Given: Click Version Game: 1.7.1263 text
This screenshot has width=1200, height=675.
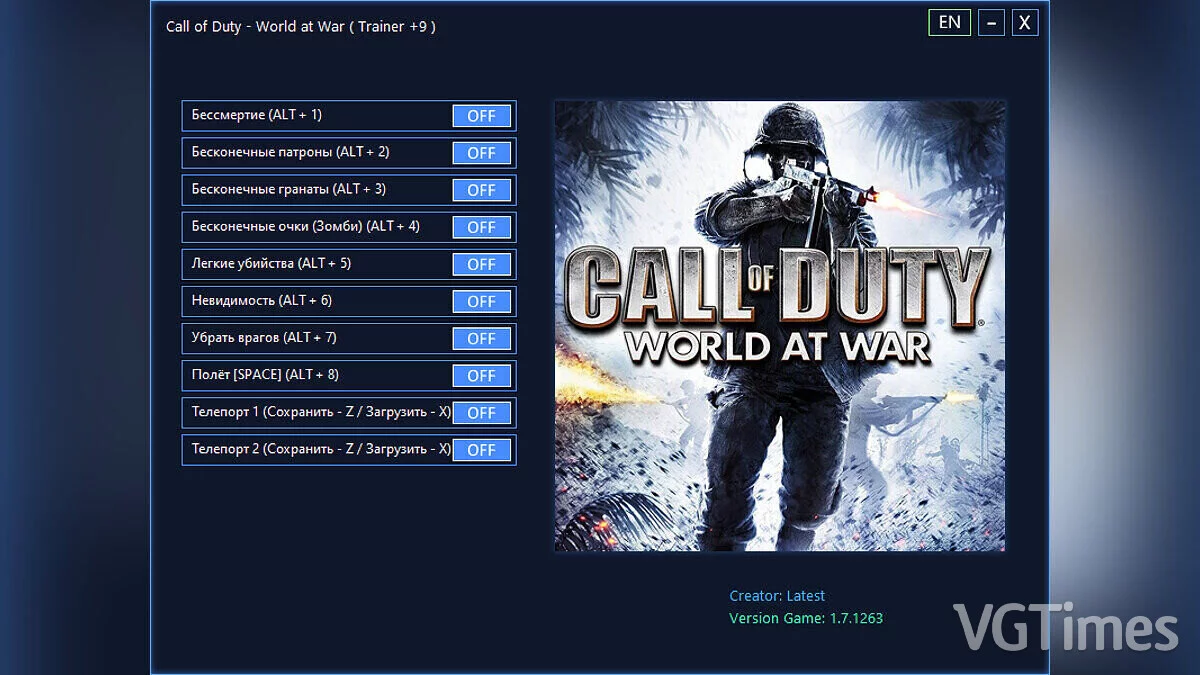Looking at the screenshot, I should click(x=806, y=618).
